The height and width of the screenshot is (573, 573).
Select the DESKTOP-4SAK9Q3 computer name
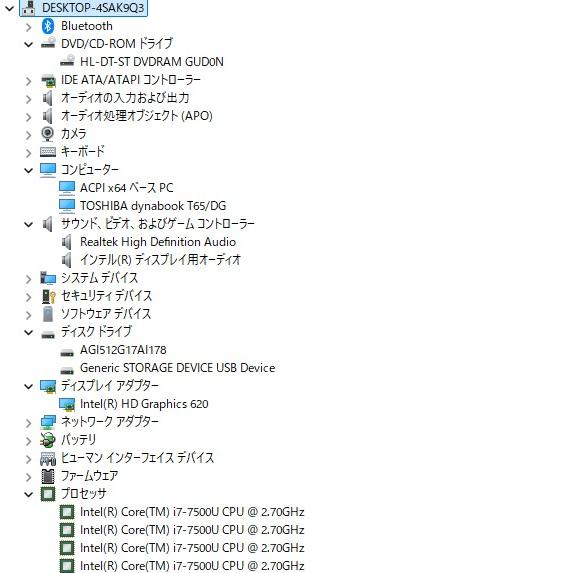click(93, 8)
